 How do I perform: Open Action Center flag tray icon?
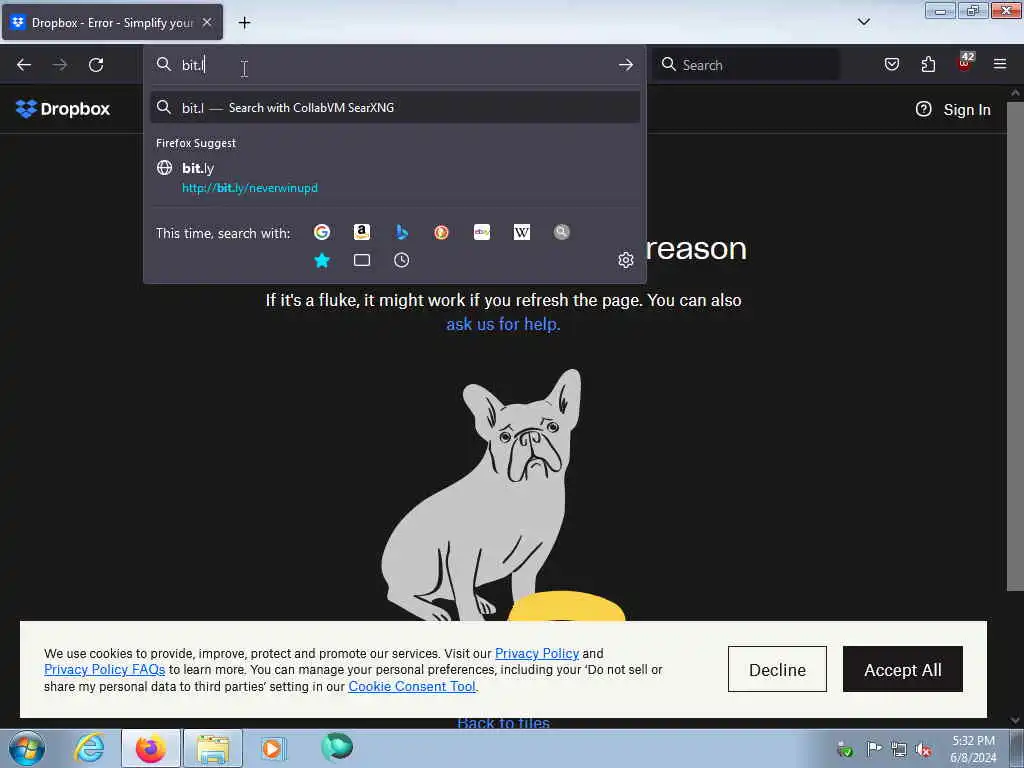874,748
